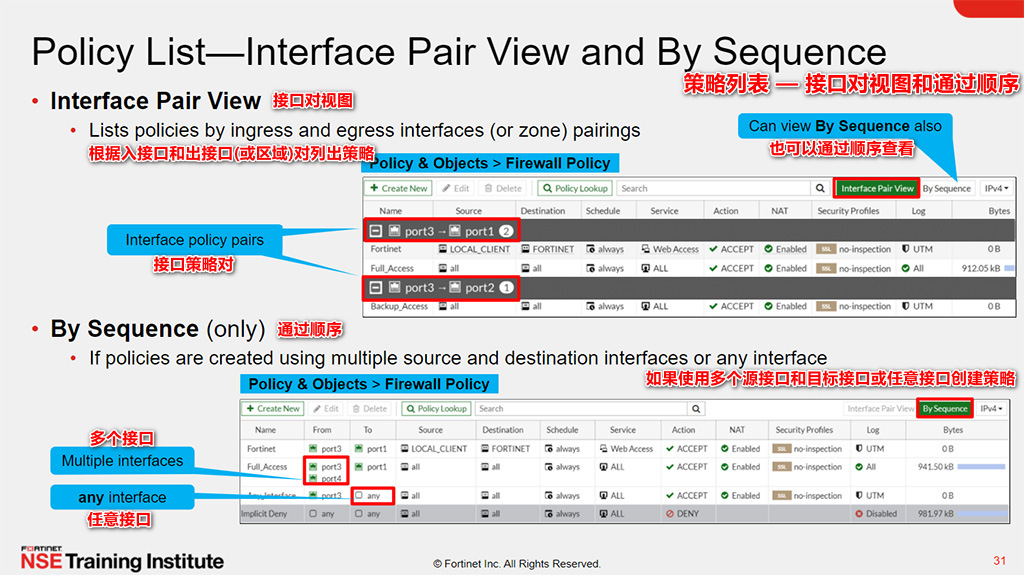Click the always schedule icon in the Backup_Access row
Viewport: 1024px width, 575px height.
click(590, 306)
